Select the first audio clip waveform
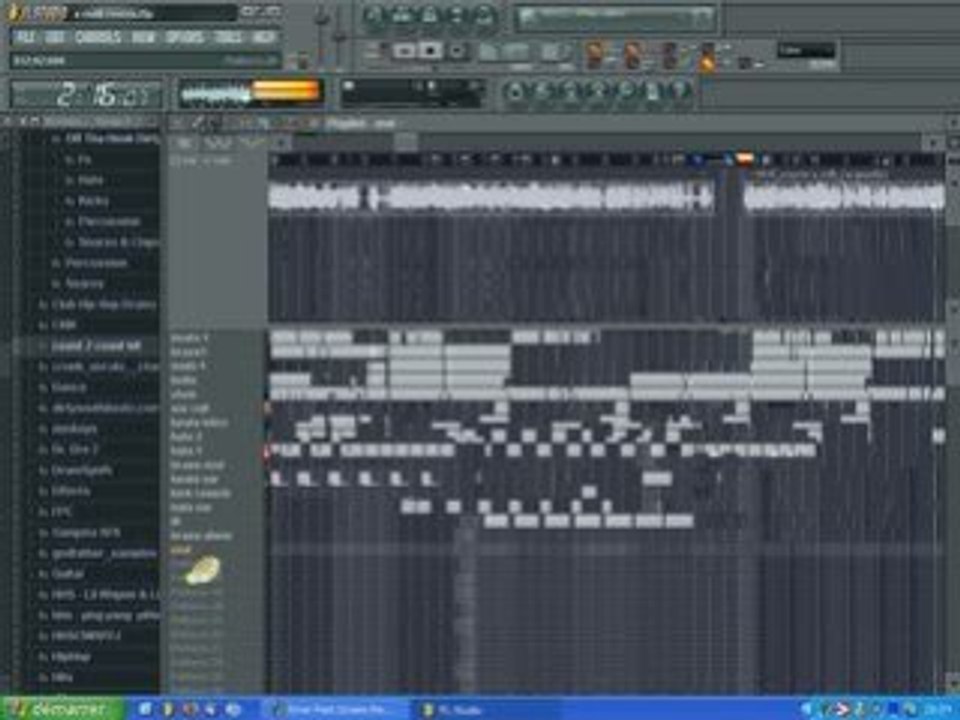This screenshot has height=720, width=960. coord(492,198)
